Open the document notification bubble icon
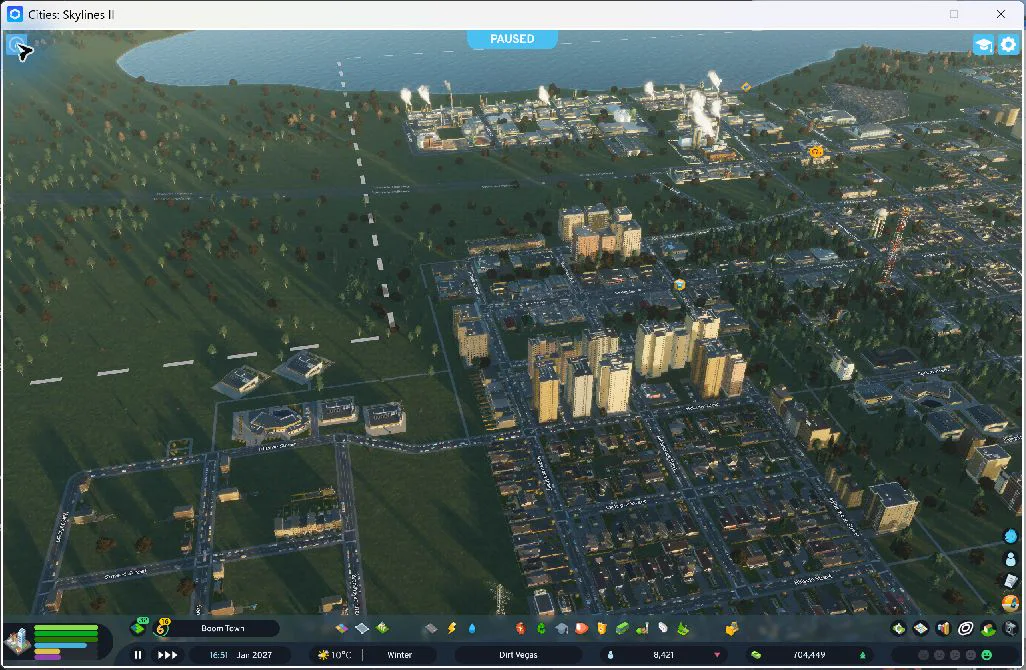The height and width of the screenshot is (670, 1026). (x=1010, y=580)
